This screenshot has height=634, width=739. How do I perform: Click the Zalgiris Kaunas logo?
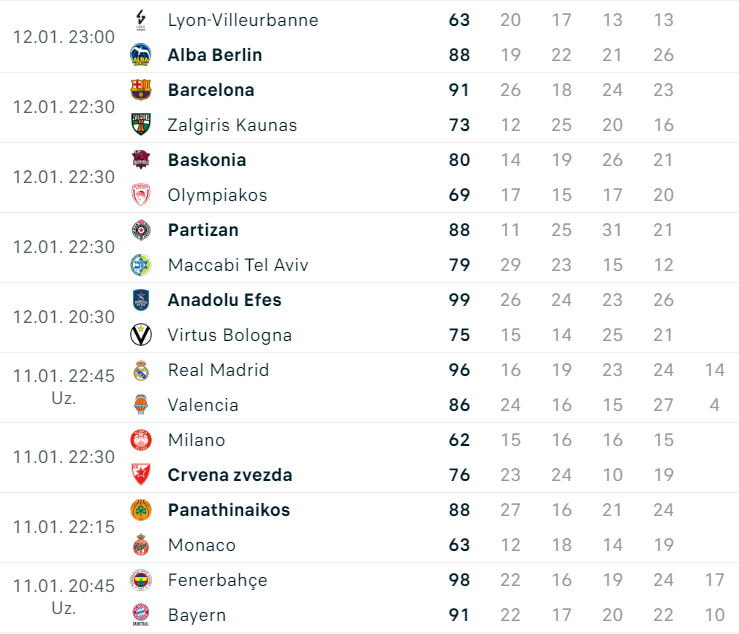click(141, 125)
